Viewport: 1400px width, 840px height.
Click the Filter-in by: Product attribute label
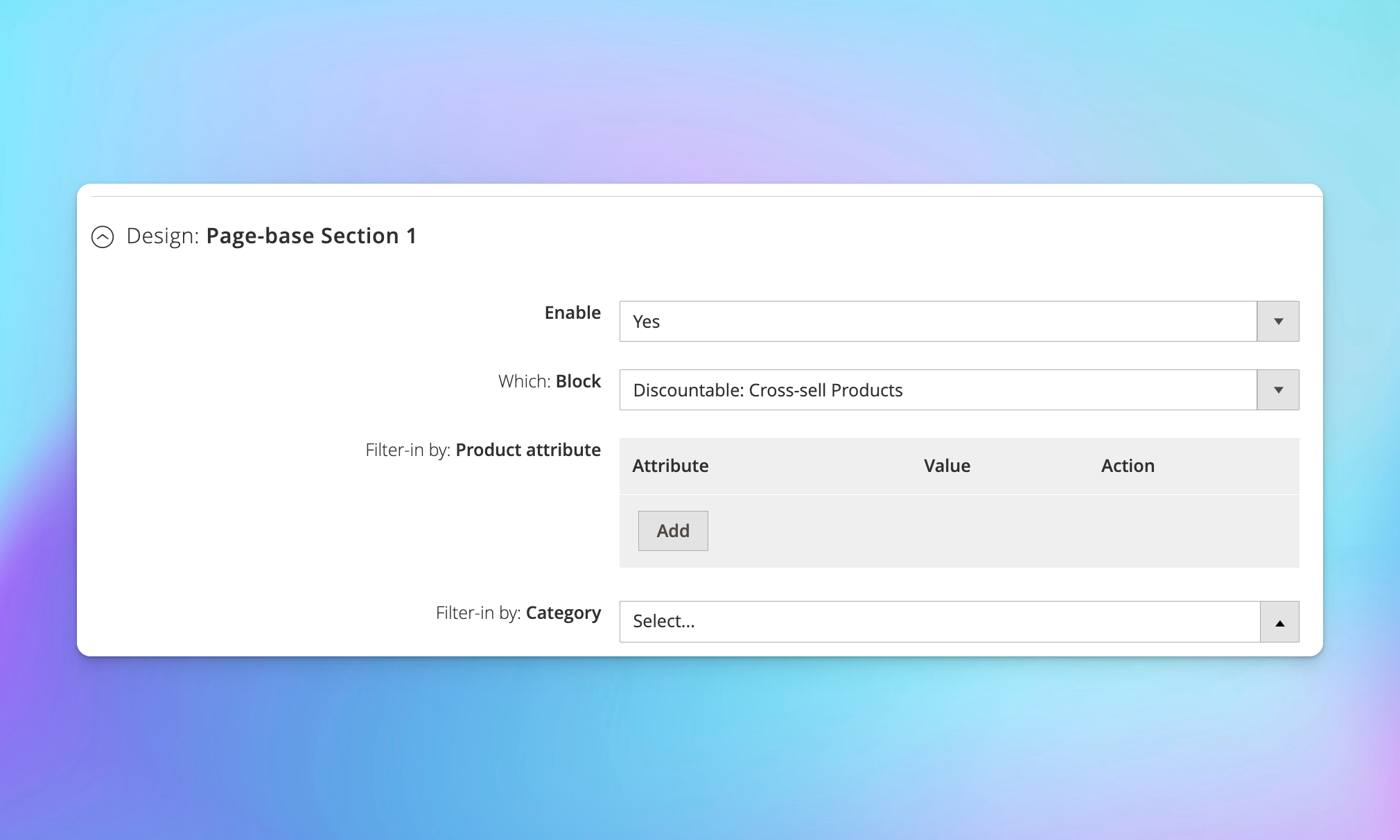point(483,450)
